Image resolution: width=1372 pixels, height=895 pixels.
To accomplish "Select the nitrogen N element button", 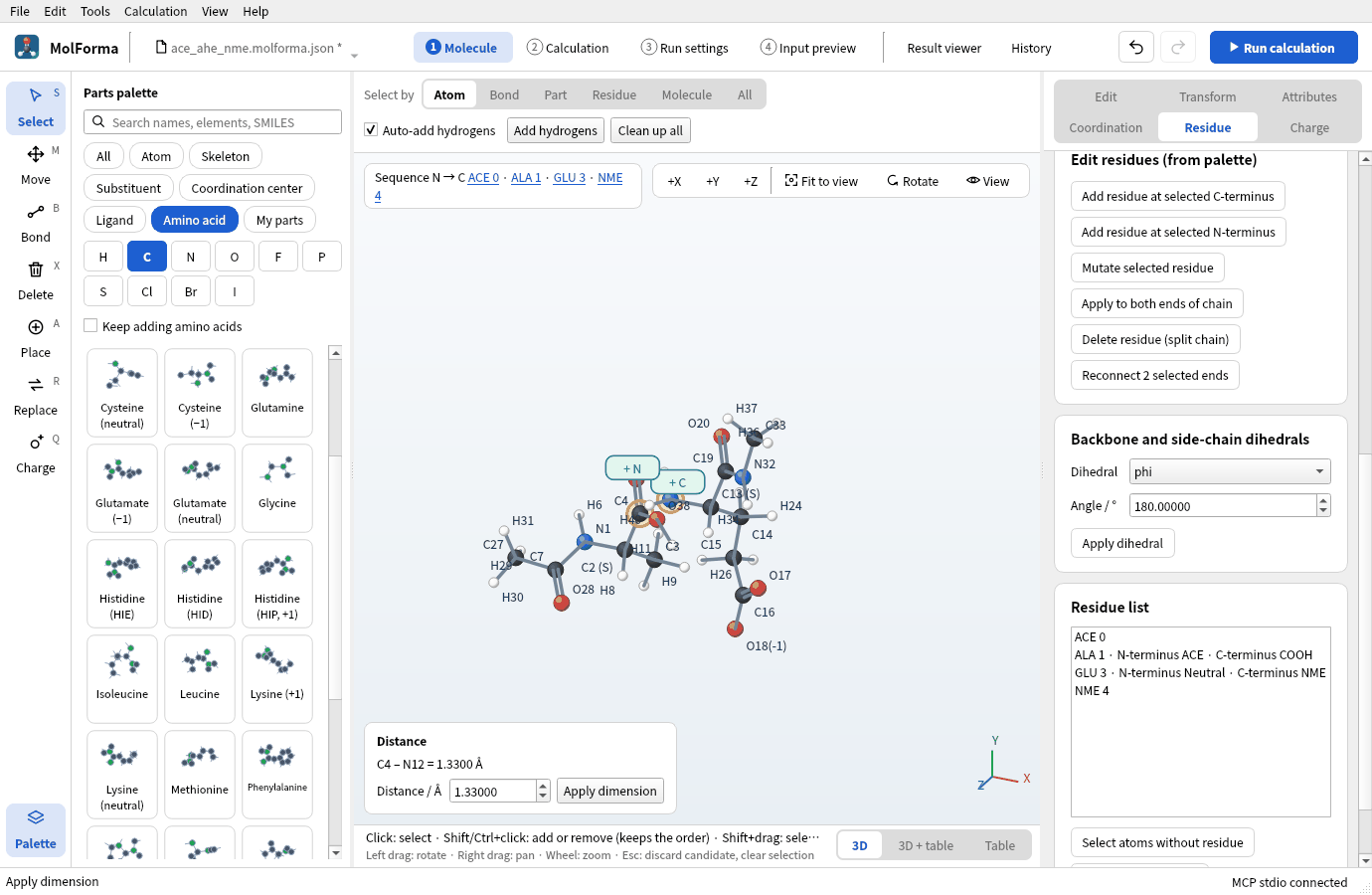I will (x=191, y=257).
